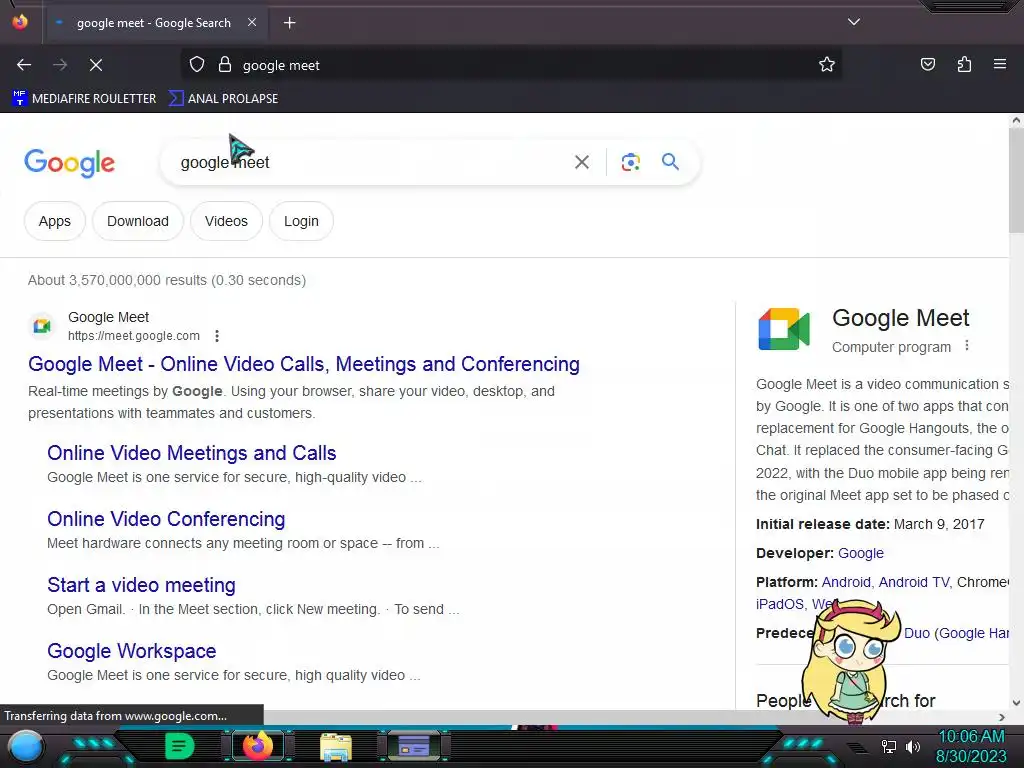Screen dimensions: 1024x768
Task: Open the Extensions puzzle icon
Action: pos(964,65)
